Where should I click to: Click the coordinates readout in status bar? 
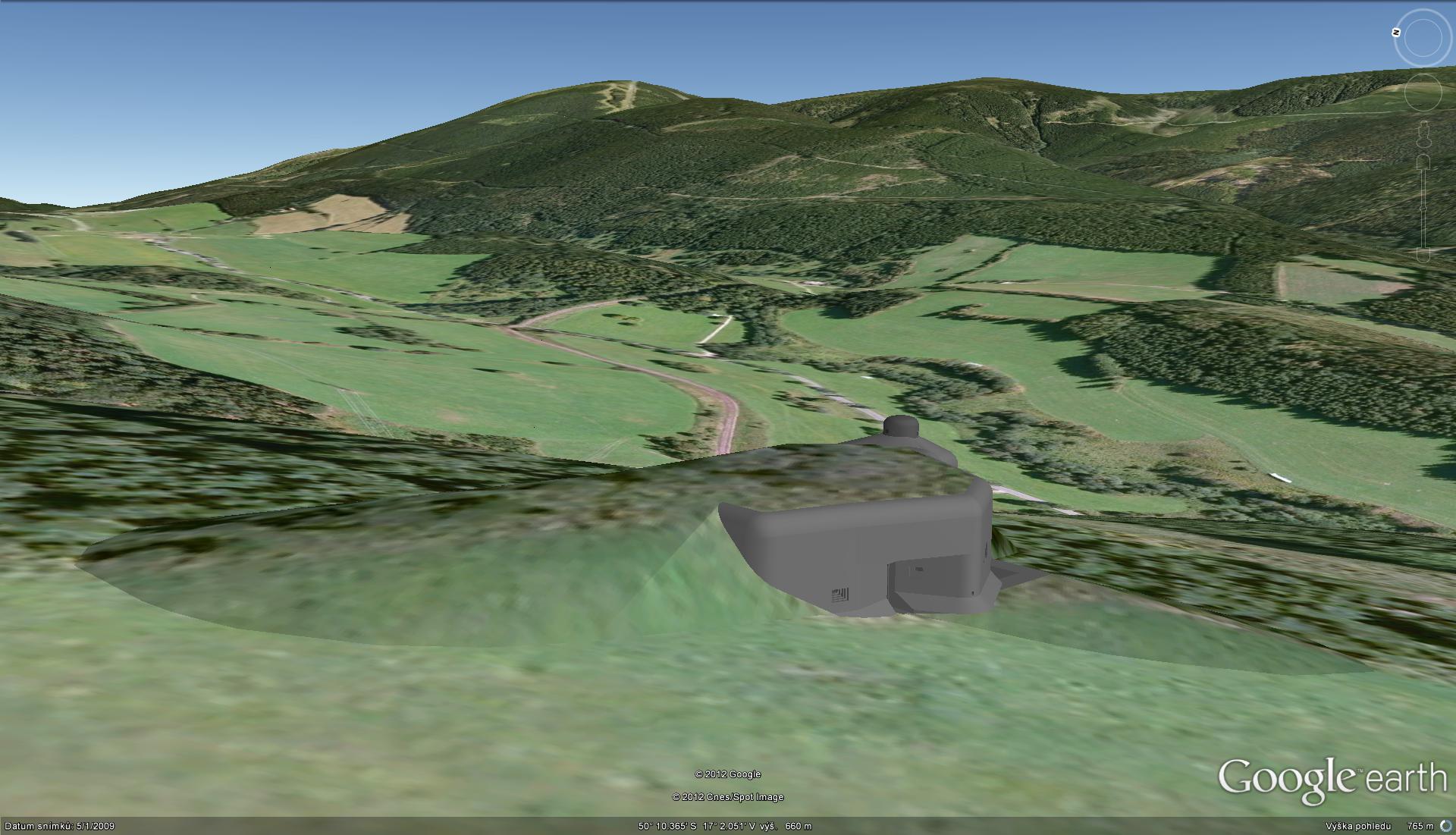696,826
